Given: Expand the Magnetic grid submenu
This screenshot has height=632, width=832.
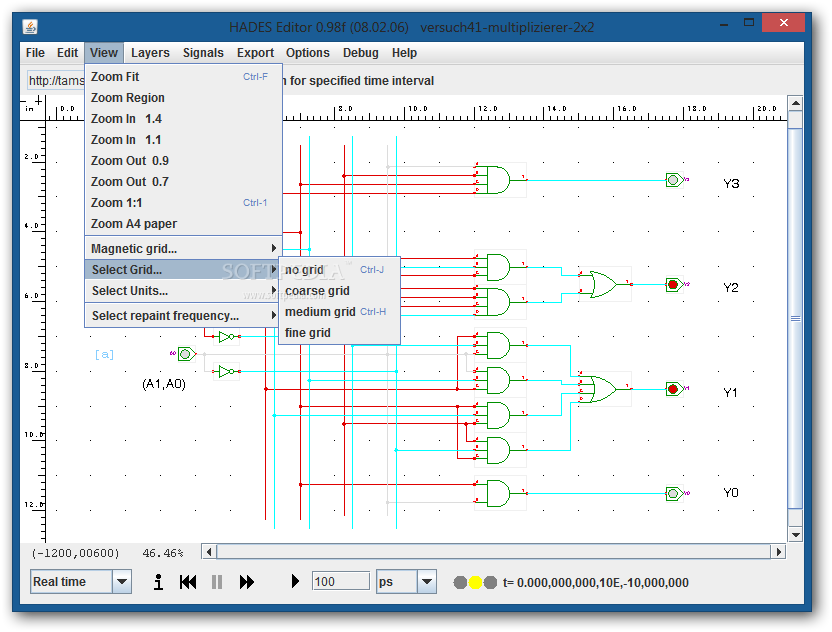Looking at the screenshot, I should click(x=183, y=248).
